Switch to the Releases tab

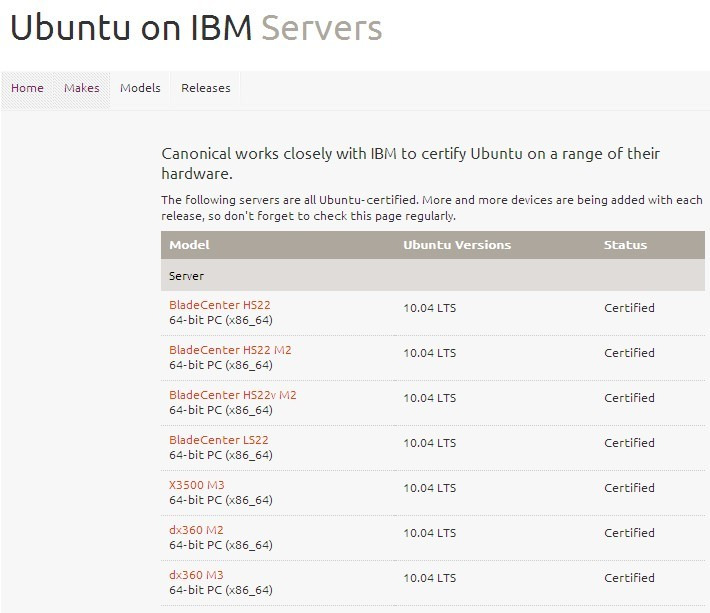206,88
